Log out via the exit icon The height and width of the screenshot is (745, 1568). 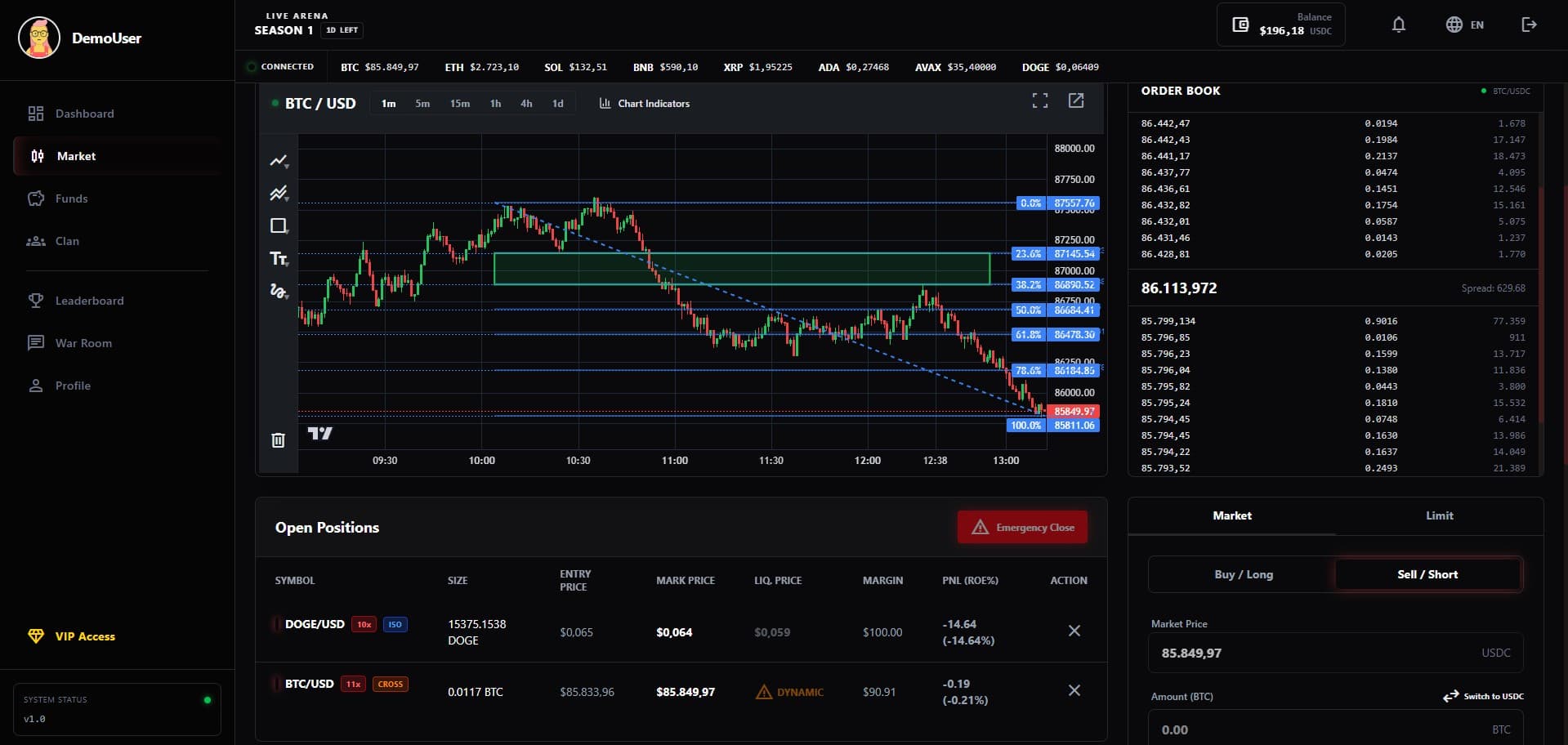point(1529,25)
